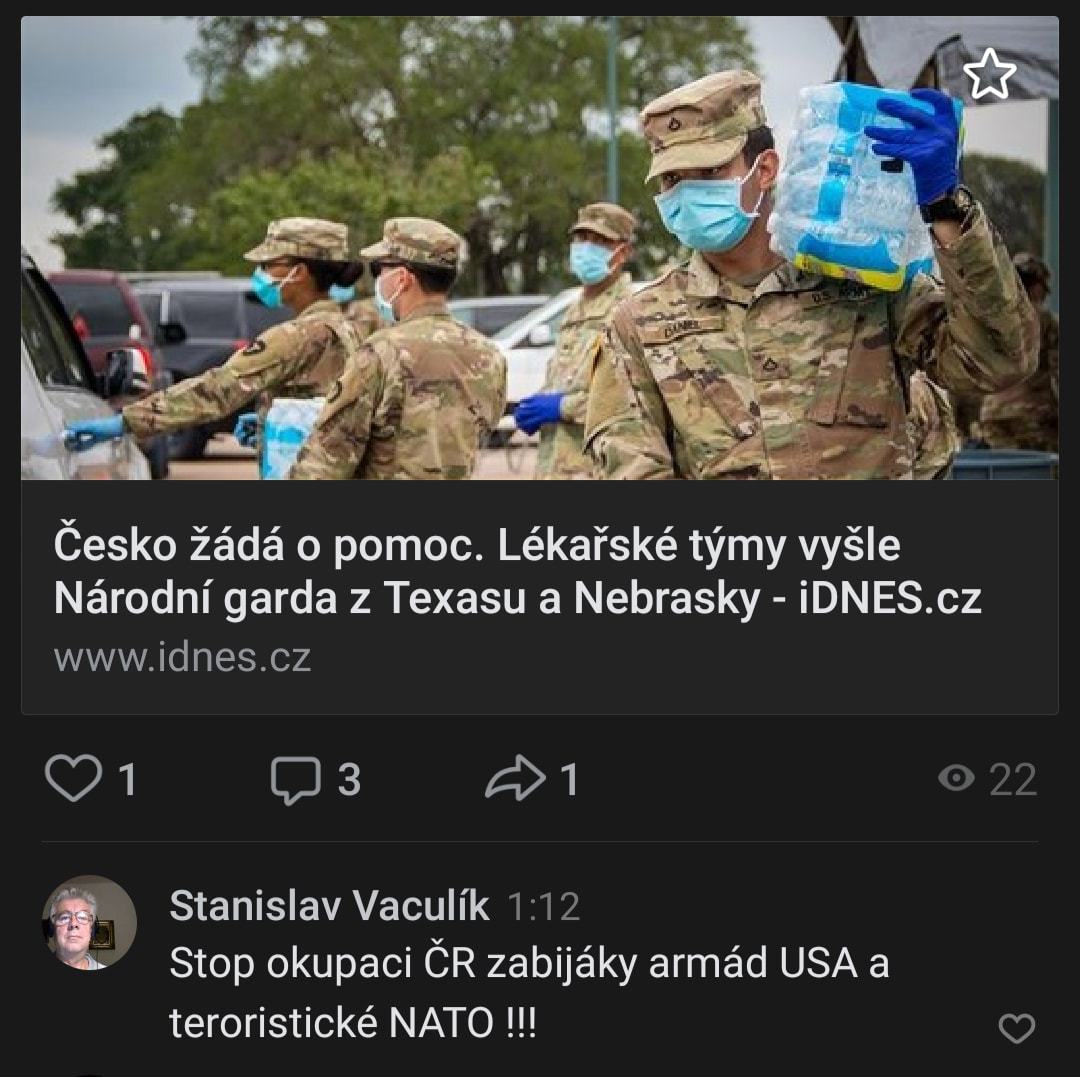Open comments via the speech bubble icon
The height and width of the screenshot is (1077, 1080).
click(296, 780)
